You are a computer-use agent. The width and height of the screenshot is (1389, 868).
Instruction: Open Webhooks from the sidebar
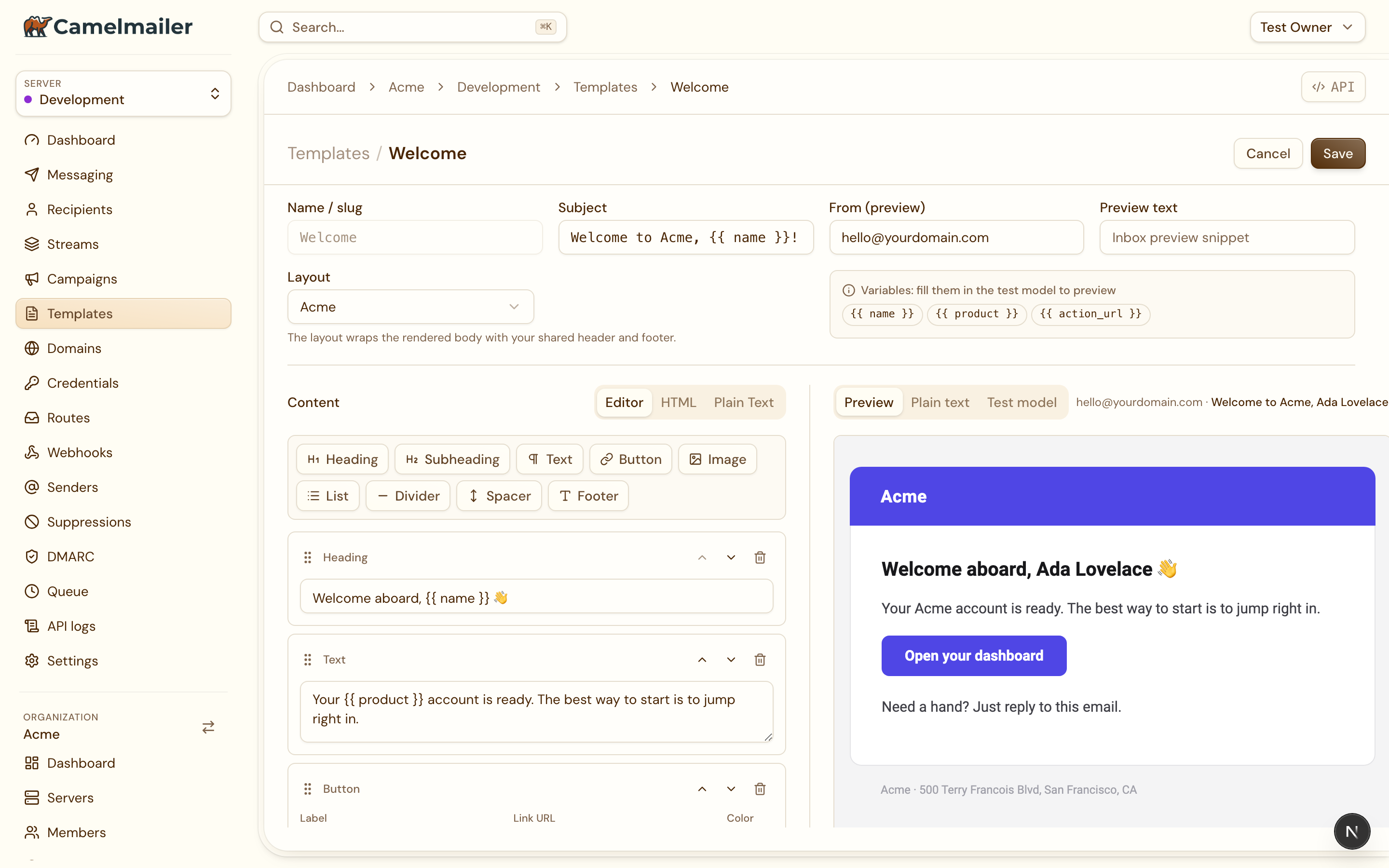click(123, 452)
